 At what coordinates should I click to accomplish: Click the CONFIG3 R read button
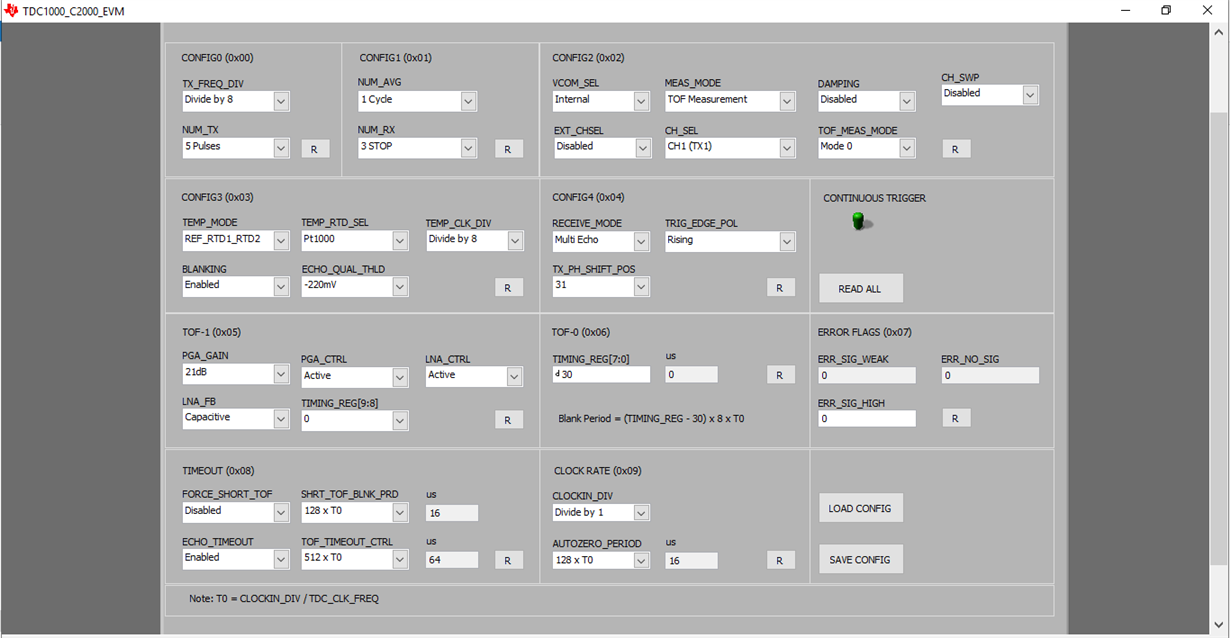[x=508, y=287]
